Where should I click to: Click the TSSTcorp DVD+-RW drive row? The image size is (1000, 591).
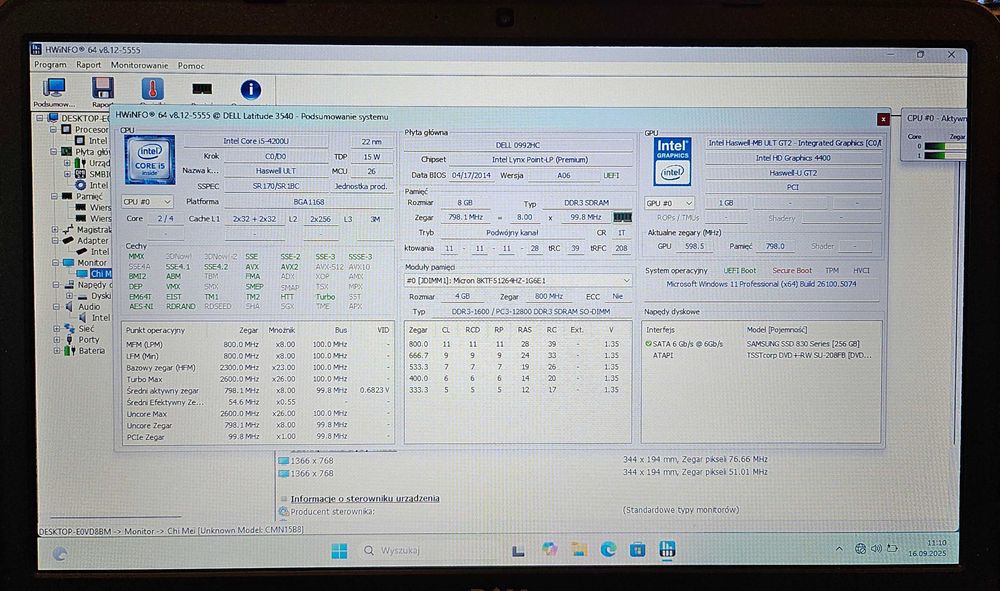759,355
